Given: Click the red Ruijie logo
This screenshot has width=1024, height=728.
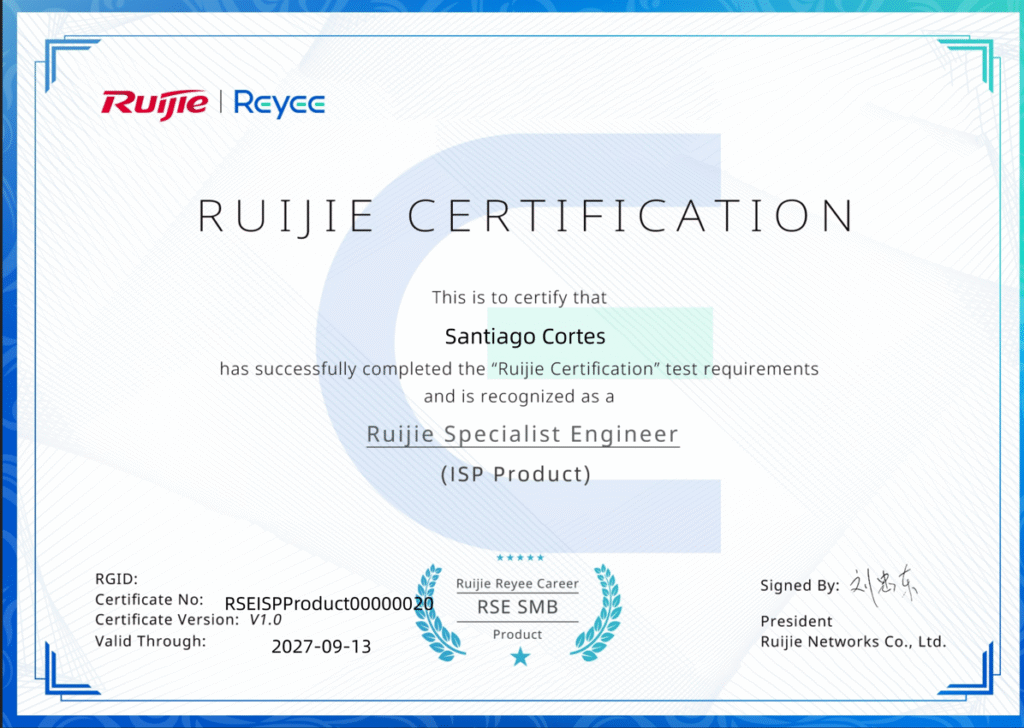Looking at the screenshot, I should 154,103.
